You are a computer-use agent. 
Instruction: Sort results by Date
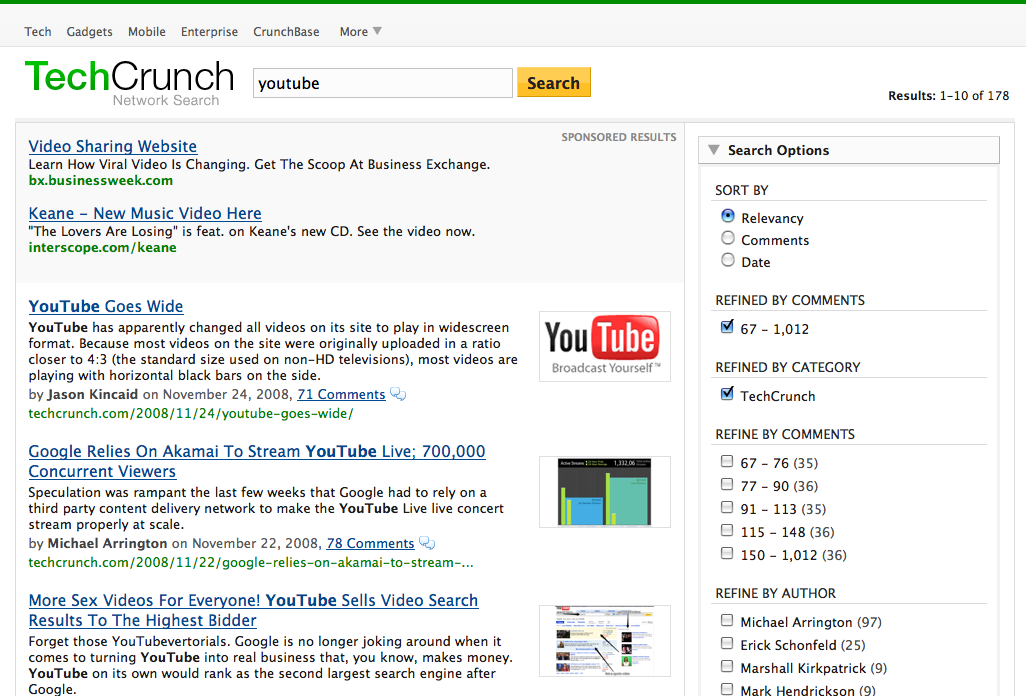(x=728, y=262)
